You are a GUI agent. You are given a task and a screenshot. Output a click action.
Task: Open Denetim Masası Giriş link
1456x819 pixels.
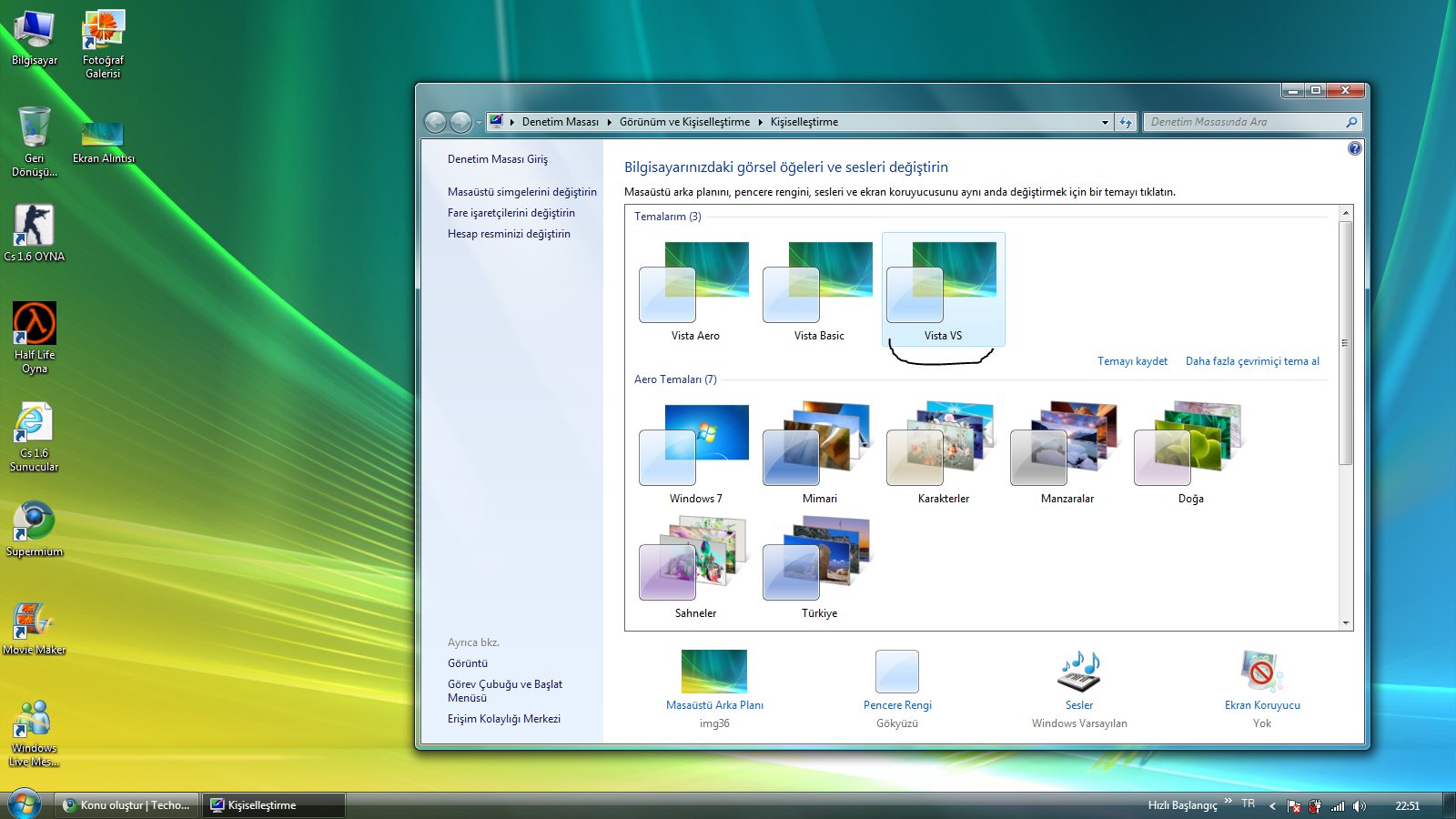click(x=498, y=159)
